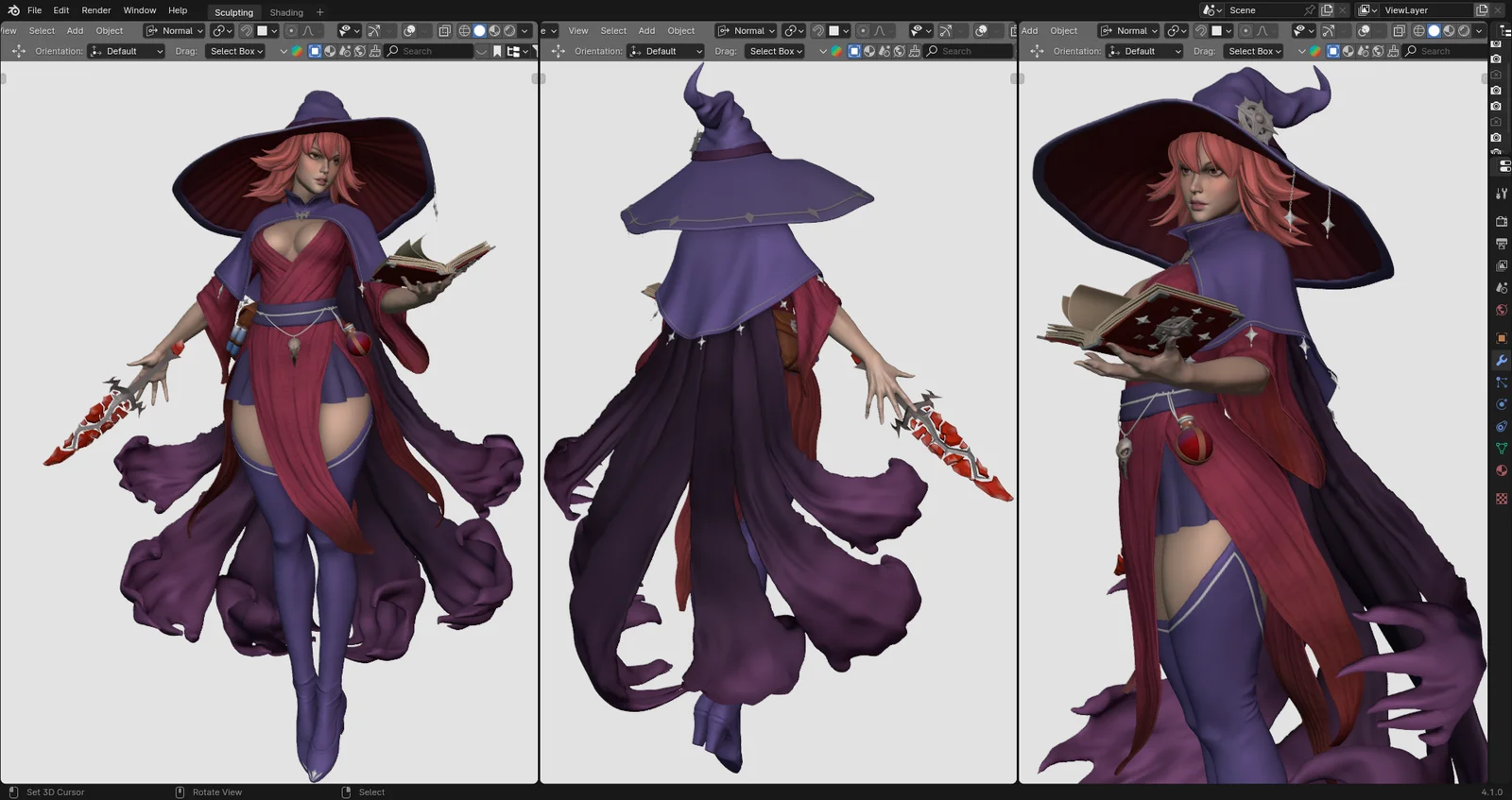Open Drag Select Box dropdown in back-view viewport

tap(776, 51)
